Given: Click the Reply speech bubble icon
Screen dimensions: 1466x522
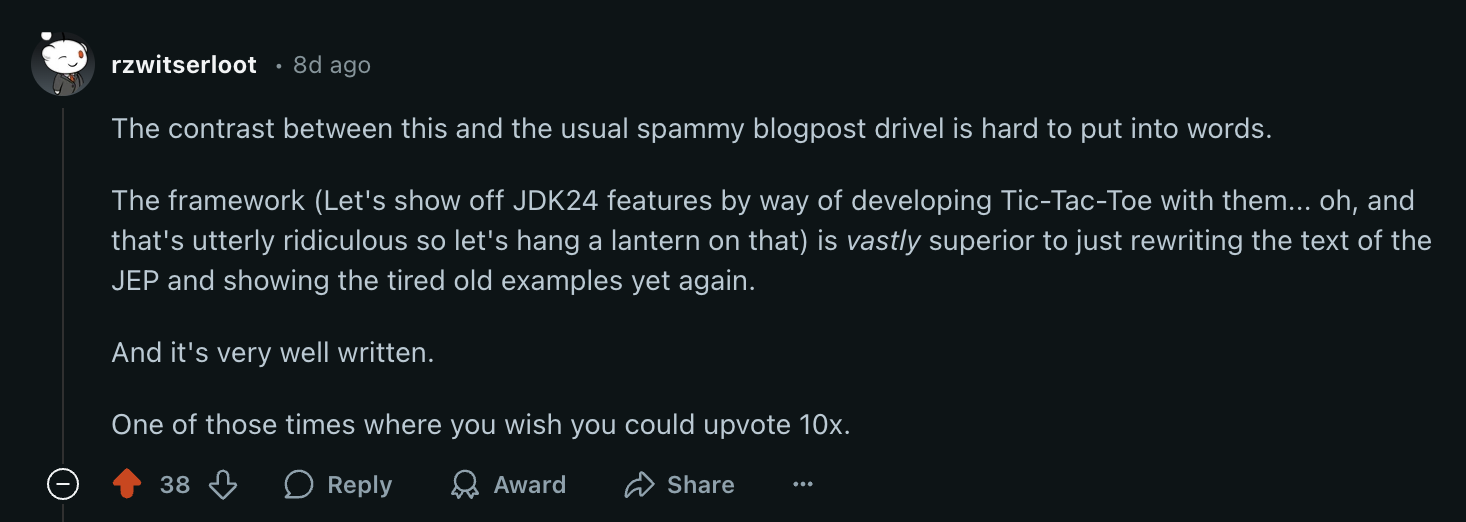Looking at the screenshot, I should [x=299, y=485].
